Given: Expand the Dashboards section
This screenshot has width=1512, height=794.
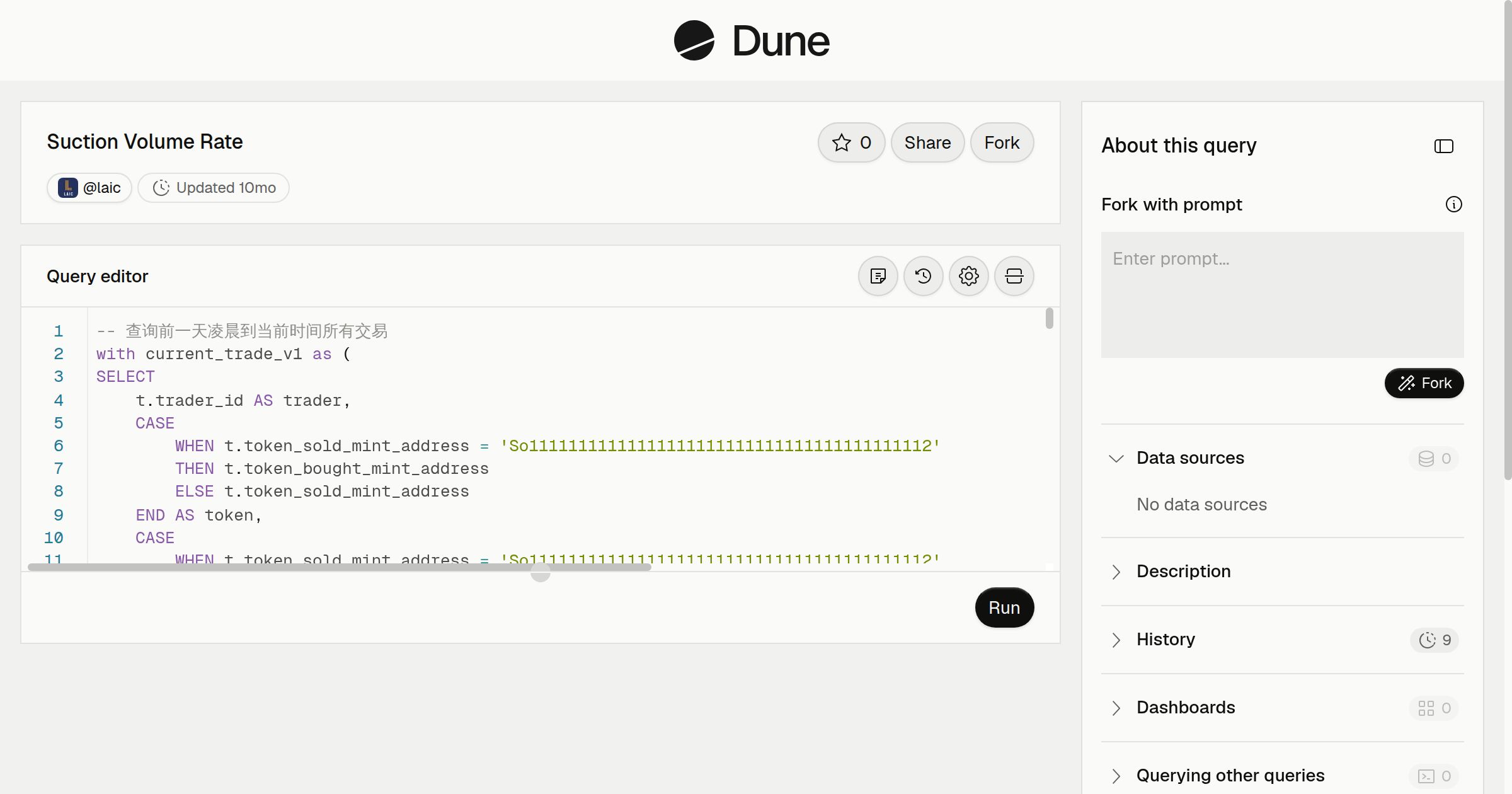Looking at the screenshot, I should [1116, 708].
